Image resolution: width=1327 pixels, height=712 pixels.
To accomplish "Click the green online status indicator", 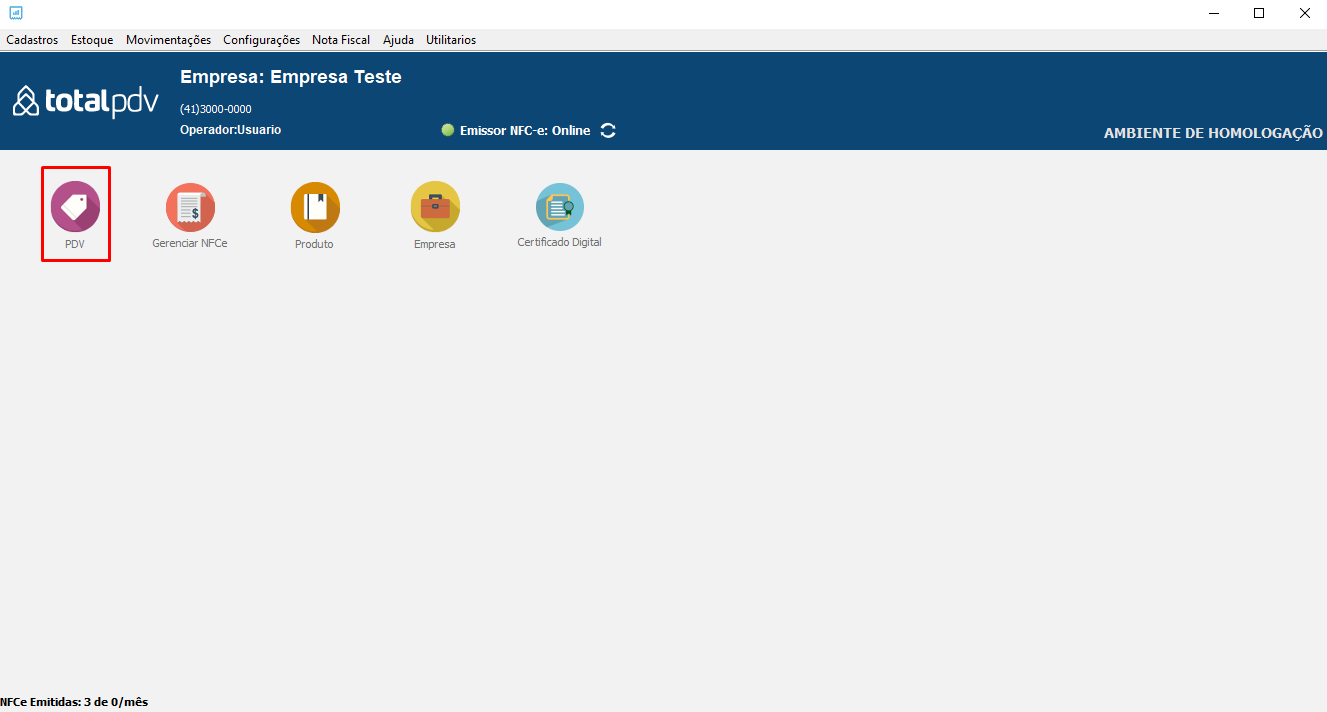I will [x=447, y=130].
